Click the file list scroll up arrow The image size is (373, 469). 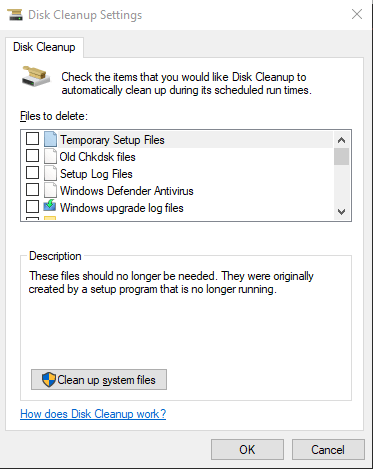(x=341, y=140)
